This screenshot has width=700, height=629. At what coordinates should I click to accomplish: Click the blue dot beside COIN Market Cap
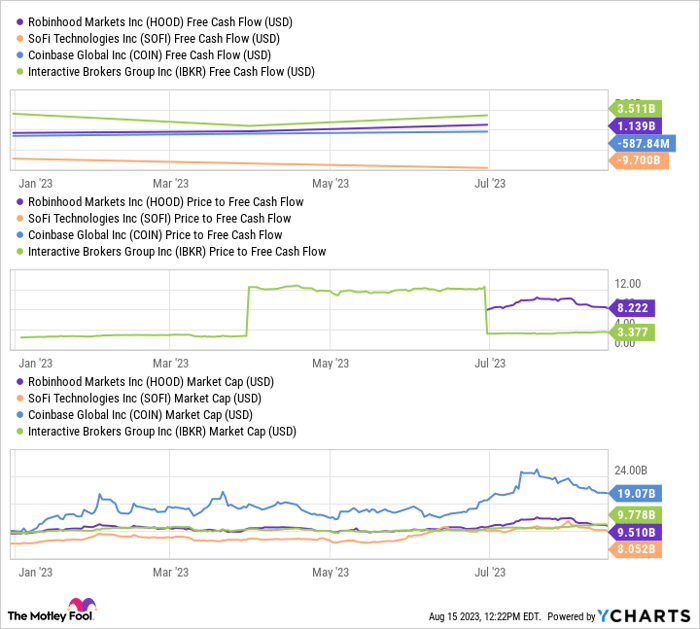(20, 415)
